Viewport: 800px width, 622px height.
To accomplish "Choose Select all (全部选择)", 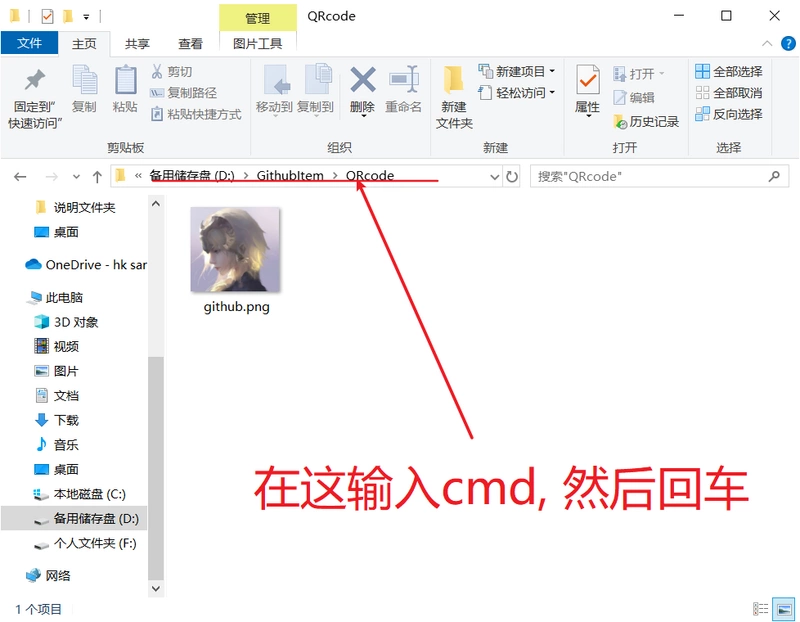I will click(x=729, y=71).
